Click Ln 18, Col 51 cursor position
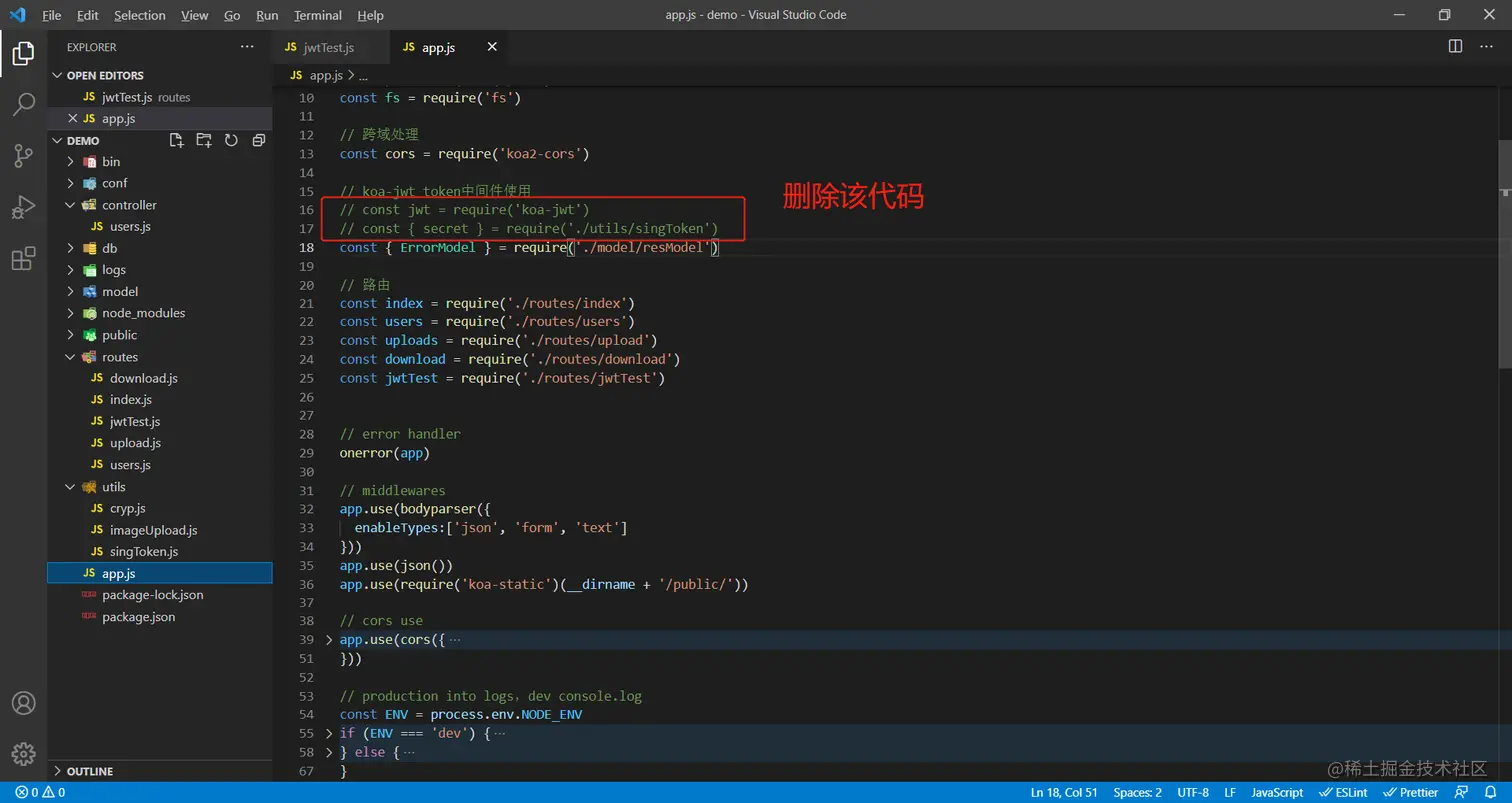The height and width of the screenshot is (803, 1512). tap(1064, 793)
